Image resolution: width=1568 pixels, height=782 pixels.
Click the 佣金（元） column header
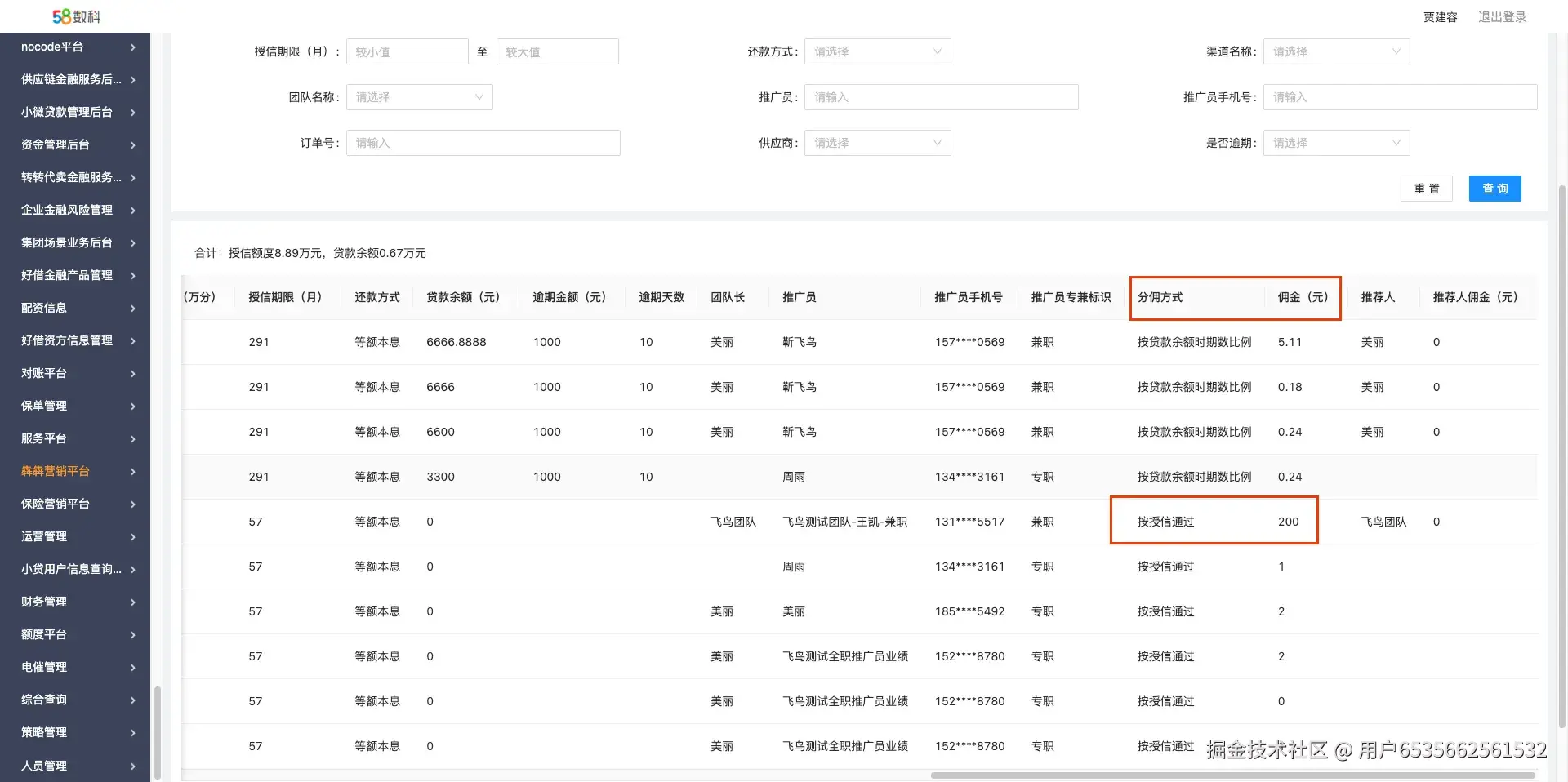click(x=1303, y=297)
